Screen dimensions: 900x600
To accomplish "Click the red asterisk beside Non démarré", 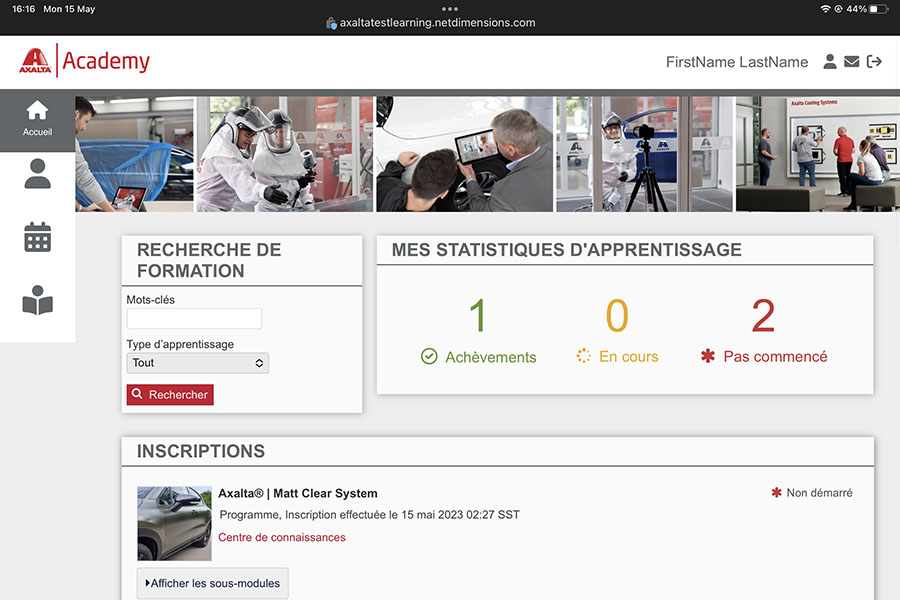I will (777, 492).
